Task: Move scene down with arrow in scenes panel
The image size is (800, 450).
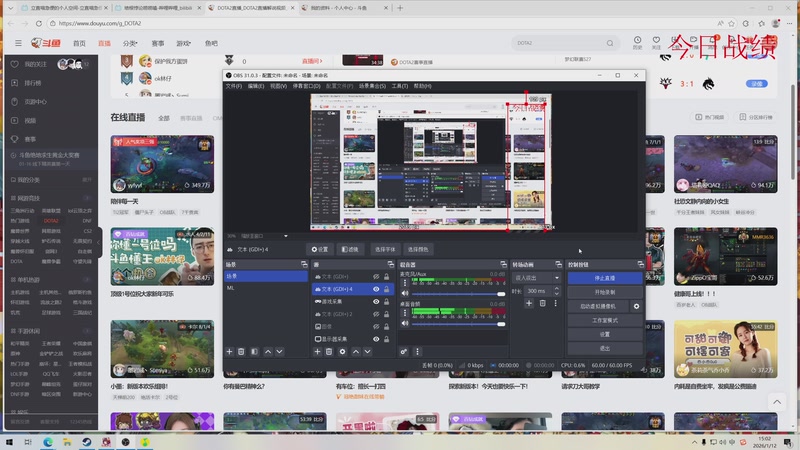Action: [x=280, y=352]
